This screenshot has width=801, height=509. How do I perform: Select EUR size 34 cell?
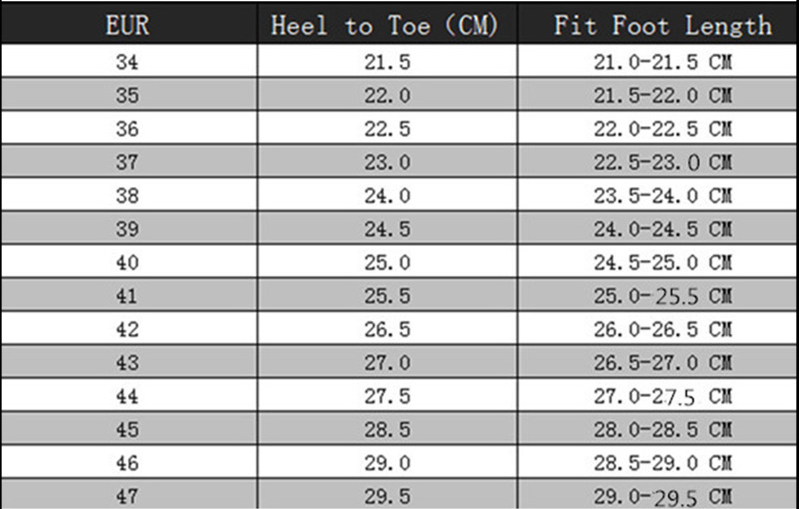click(127, 62)
